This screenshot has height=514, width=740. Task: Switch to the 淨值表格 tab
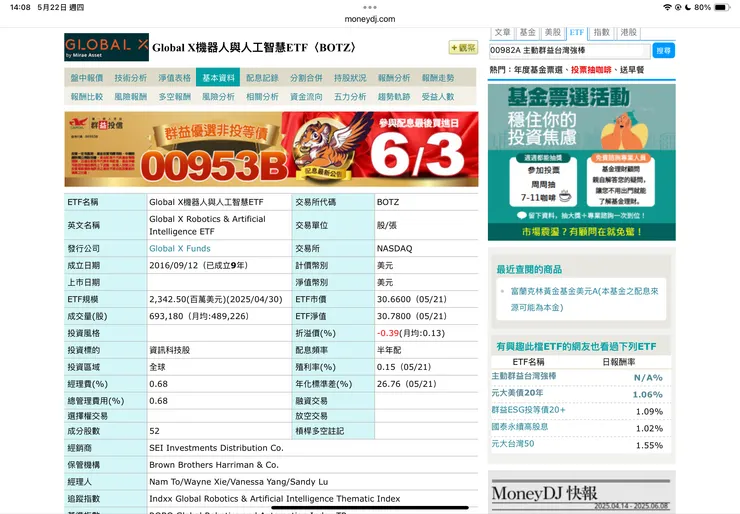[x=174, y=78]
